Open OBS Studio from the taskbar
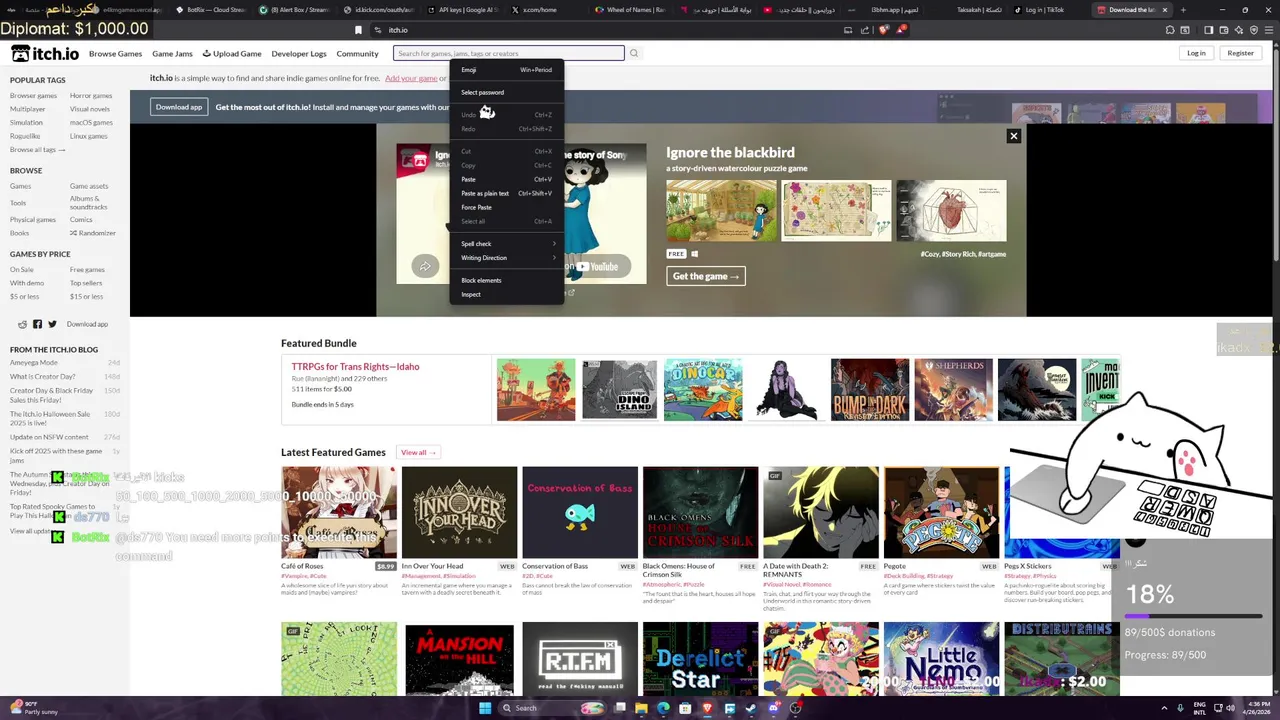The width and height of the screenshot is (1280, 720). tap(795, 708)
